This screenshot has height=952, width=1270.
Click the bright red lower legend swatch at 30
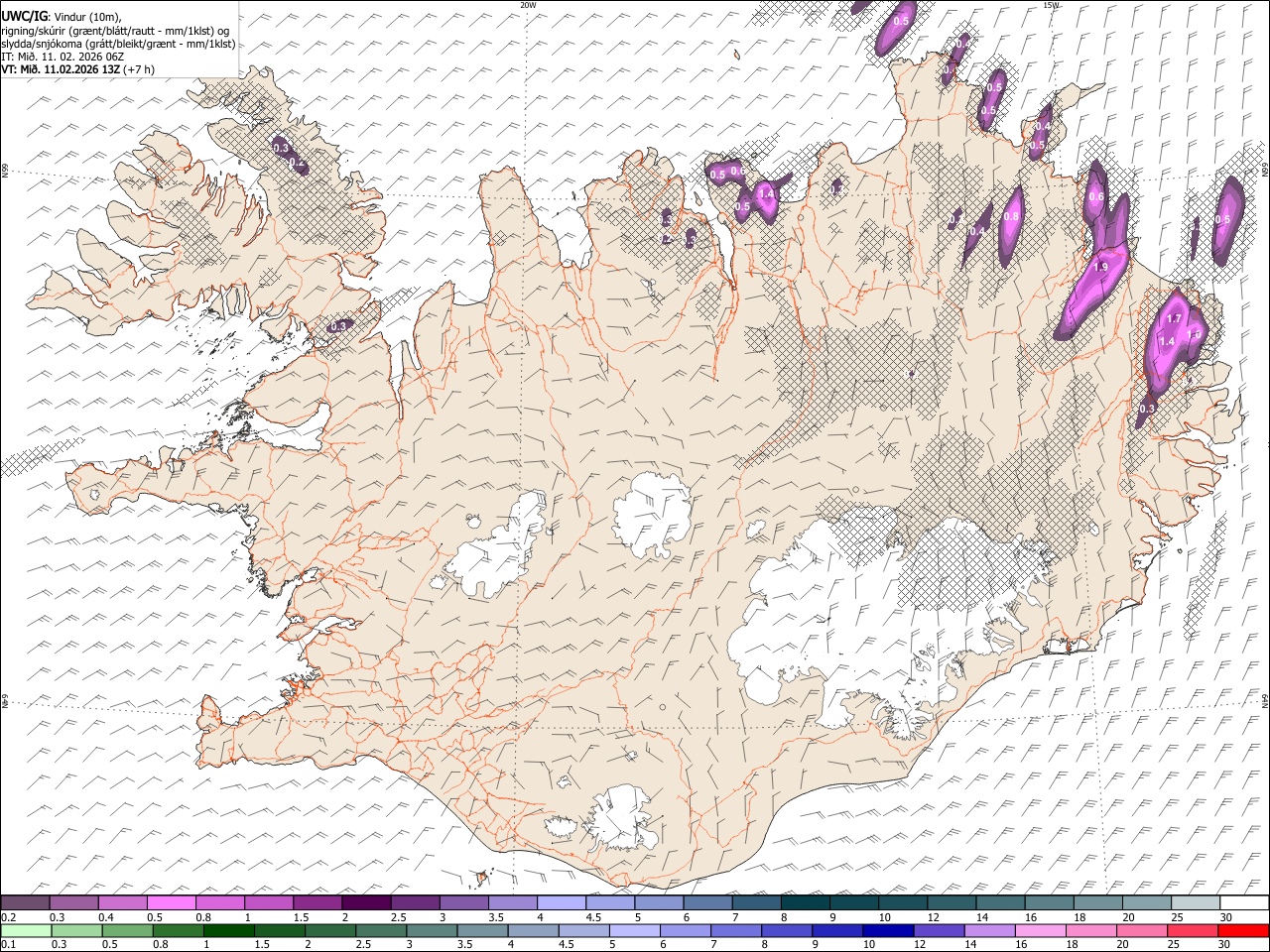tap(1243, 930)
